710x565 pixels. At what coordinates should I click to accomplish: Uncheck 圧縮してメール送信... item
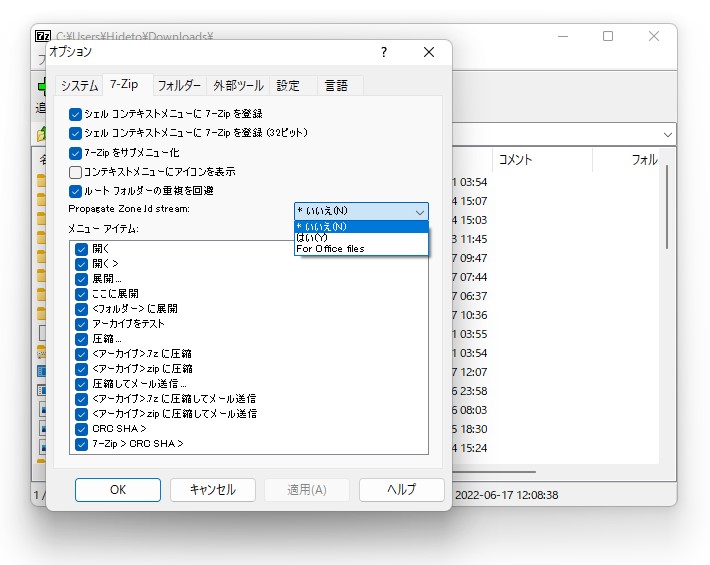click(82, 384)
